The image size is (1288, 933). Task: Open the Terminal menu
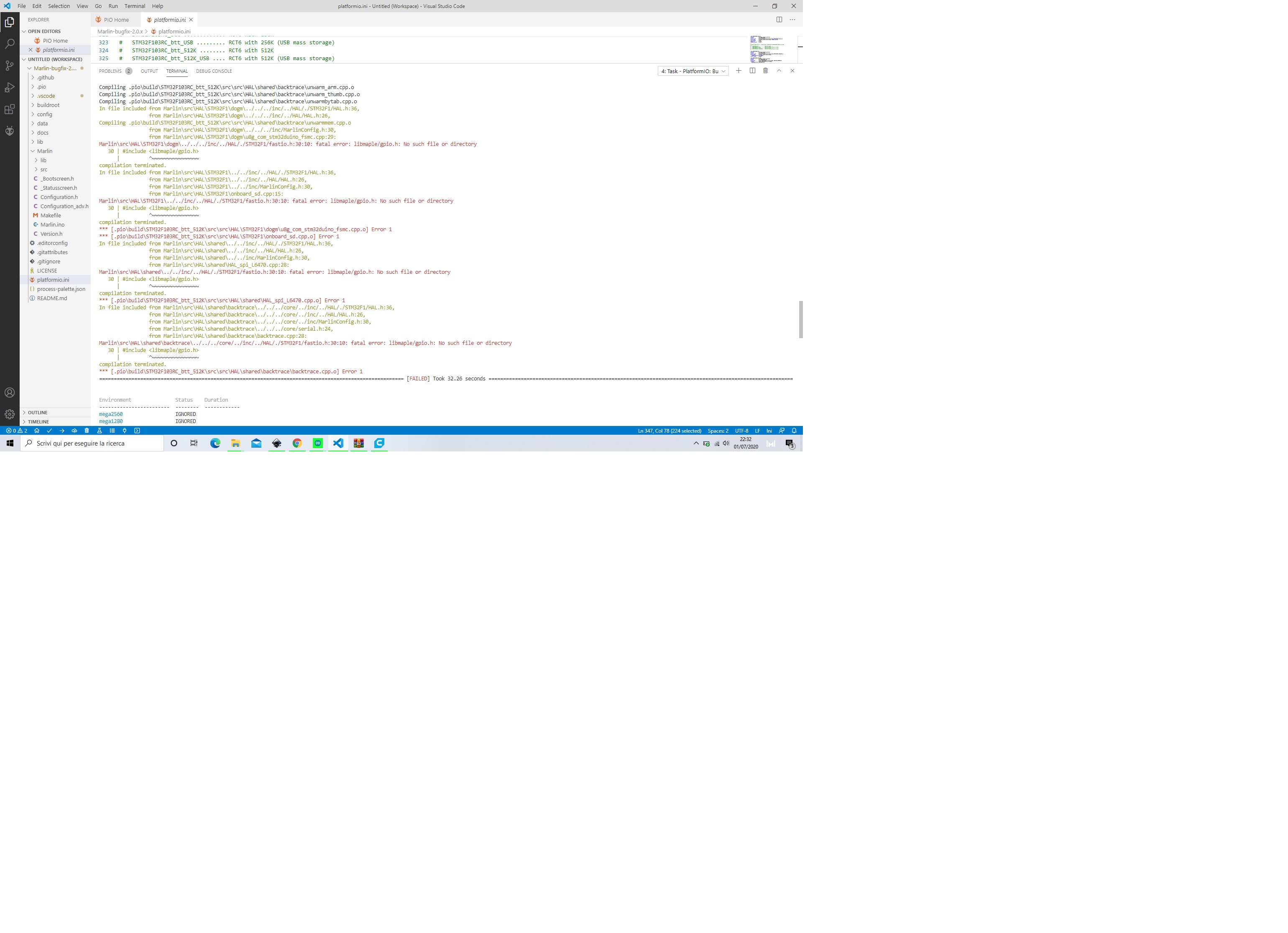(135, 6)
